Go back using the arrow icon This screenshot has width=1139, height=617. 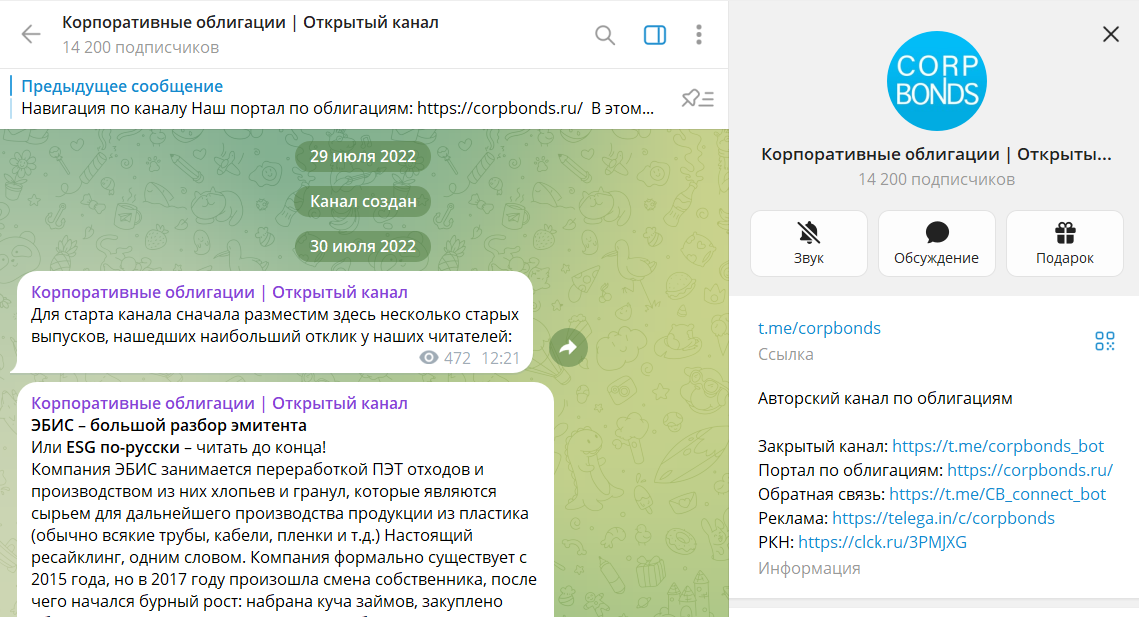coord(31,34)
